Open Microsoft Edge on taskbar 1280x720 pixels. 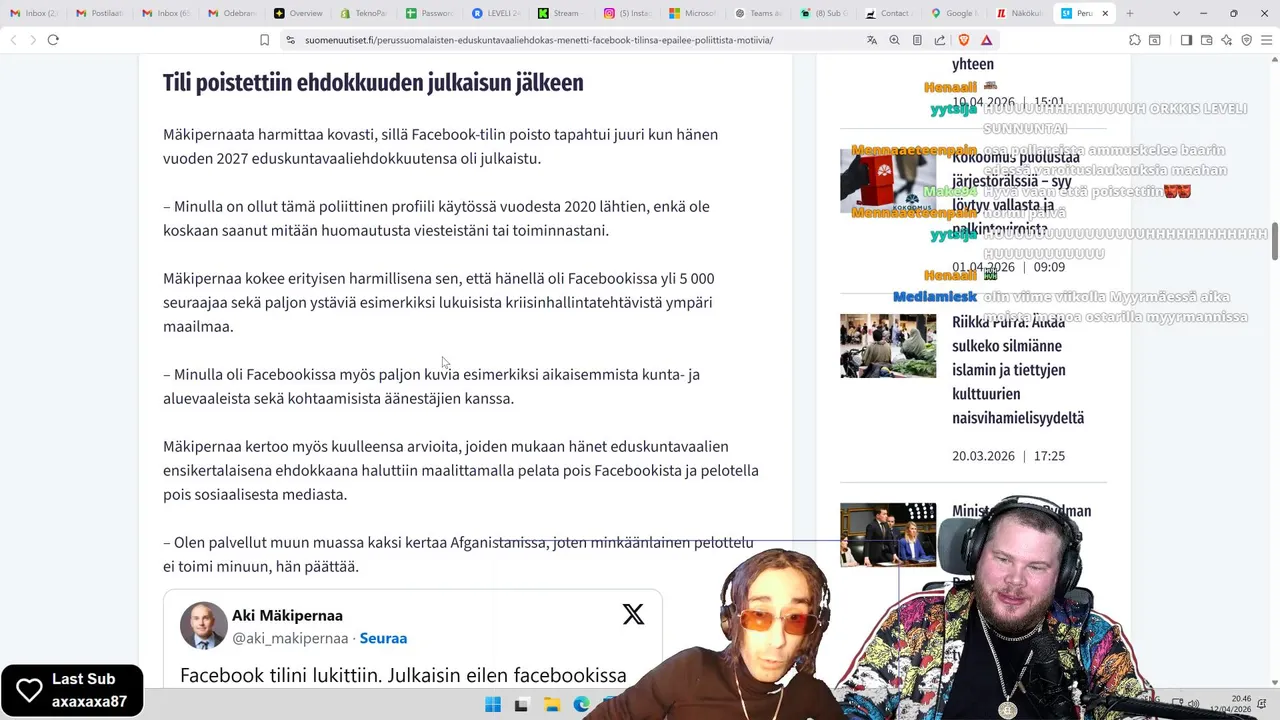581,705
